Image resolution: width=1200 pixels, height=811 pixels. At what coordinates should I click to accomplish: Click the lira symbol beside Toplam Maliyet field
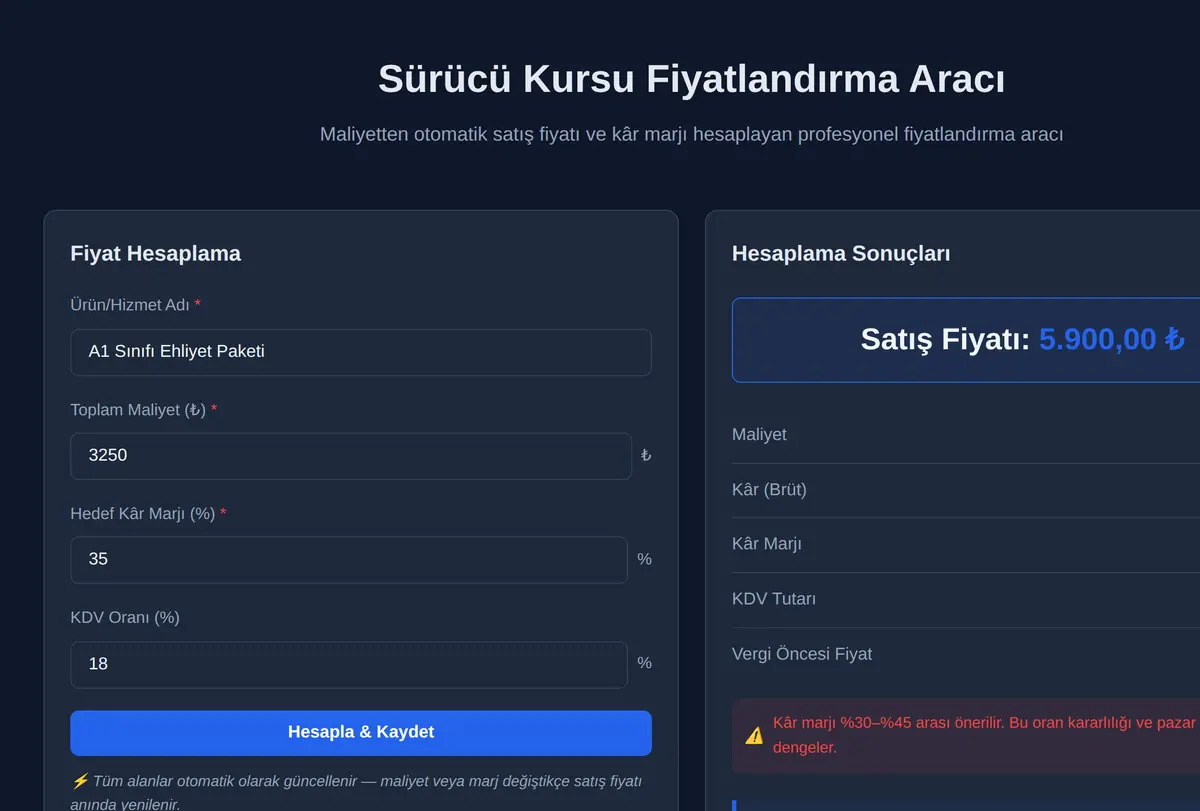tap(645, 456)
